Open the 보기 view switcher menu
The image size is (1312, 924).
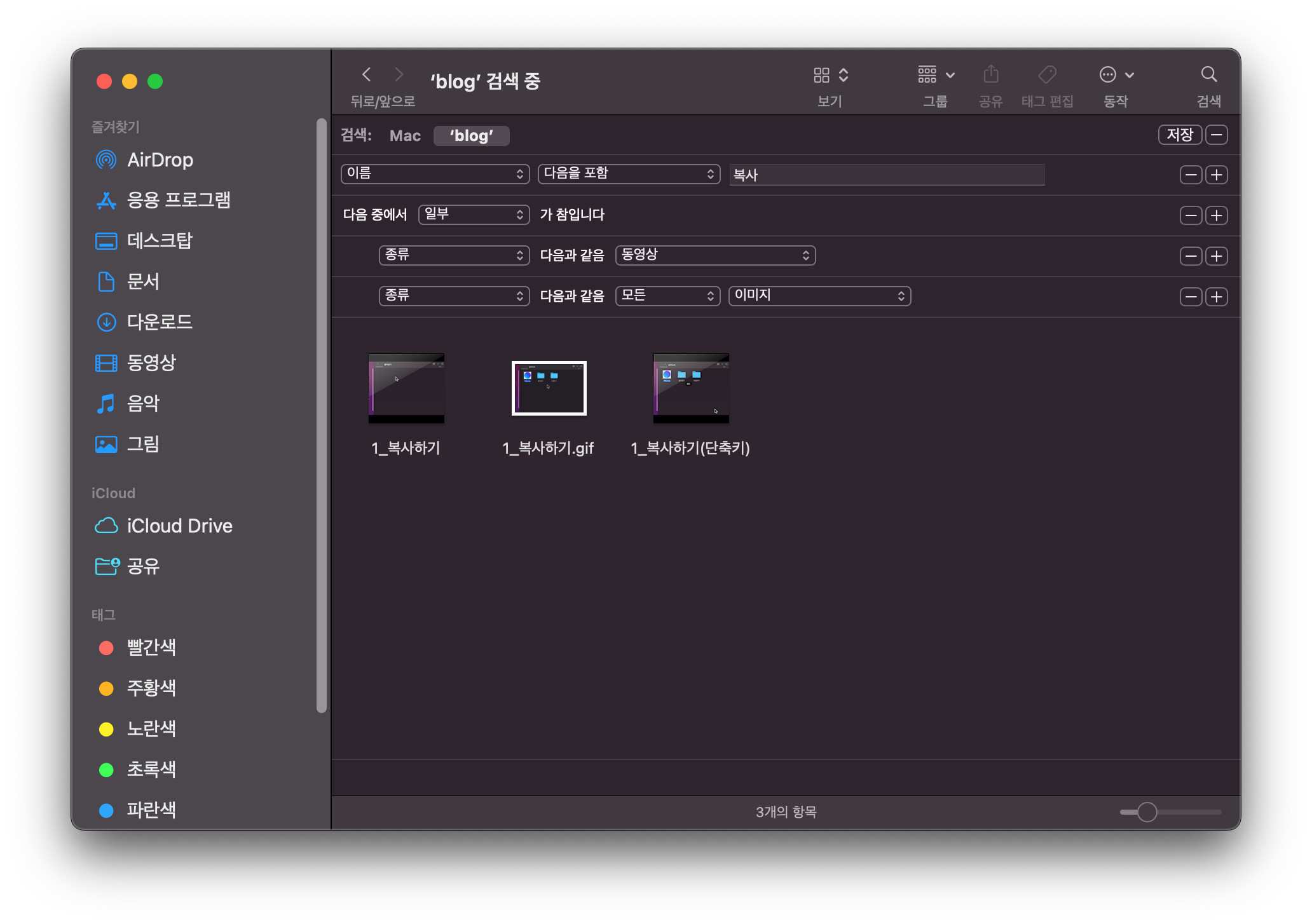[x=830, y=75]
